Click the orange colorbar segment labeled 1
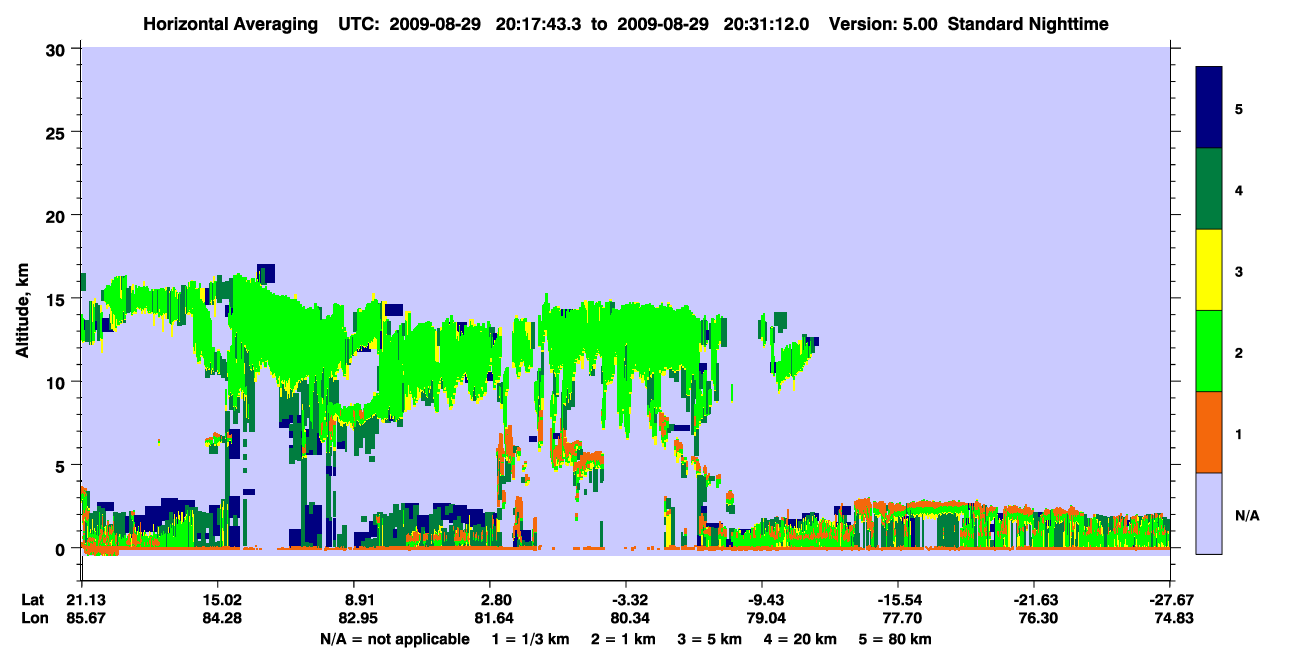The image size is (1300, 667). tap(1209, 432)
